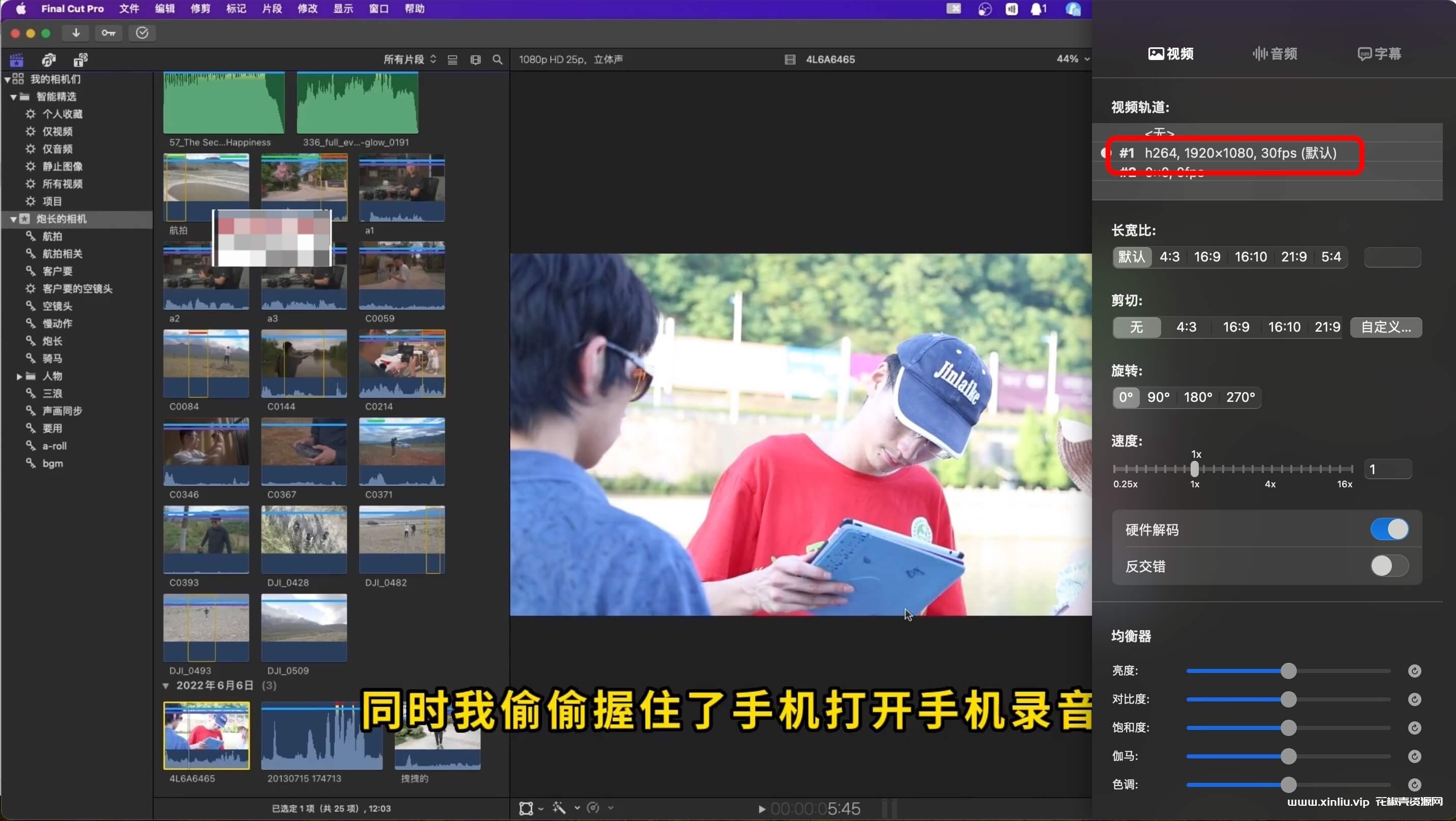Open clip appearance filmstrip options icon
Image resolution: width=1456 pixels, height=821 pixels.
click(475, 60)
